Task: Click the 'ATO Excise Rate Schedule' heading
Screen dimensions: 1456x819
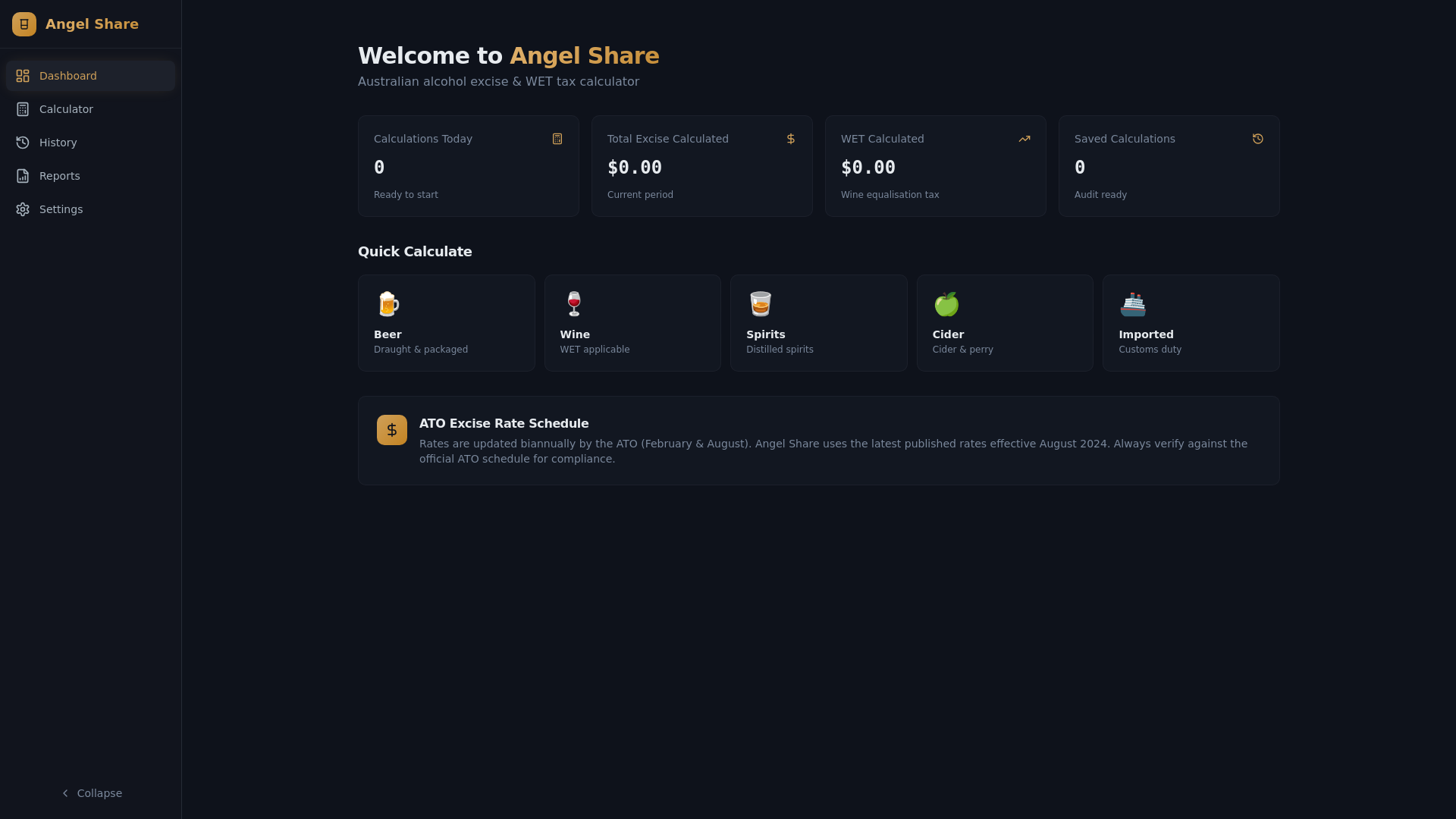Action: pos(504,424)
